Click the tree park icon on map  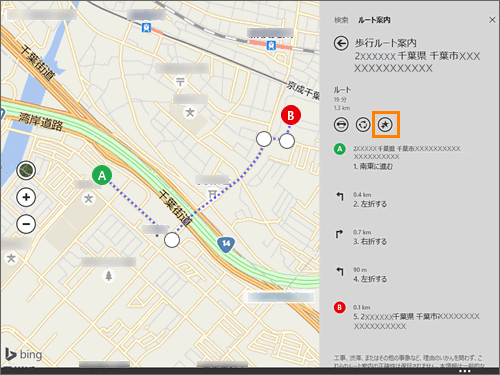click(x=109, y=276)
